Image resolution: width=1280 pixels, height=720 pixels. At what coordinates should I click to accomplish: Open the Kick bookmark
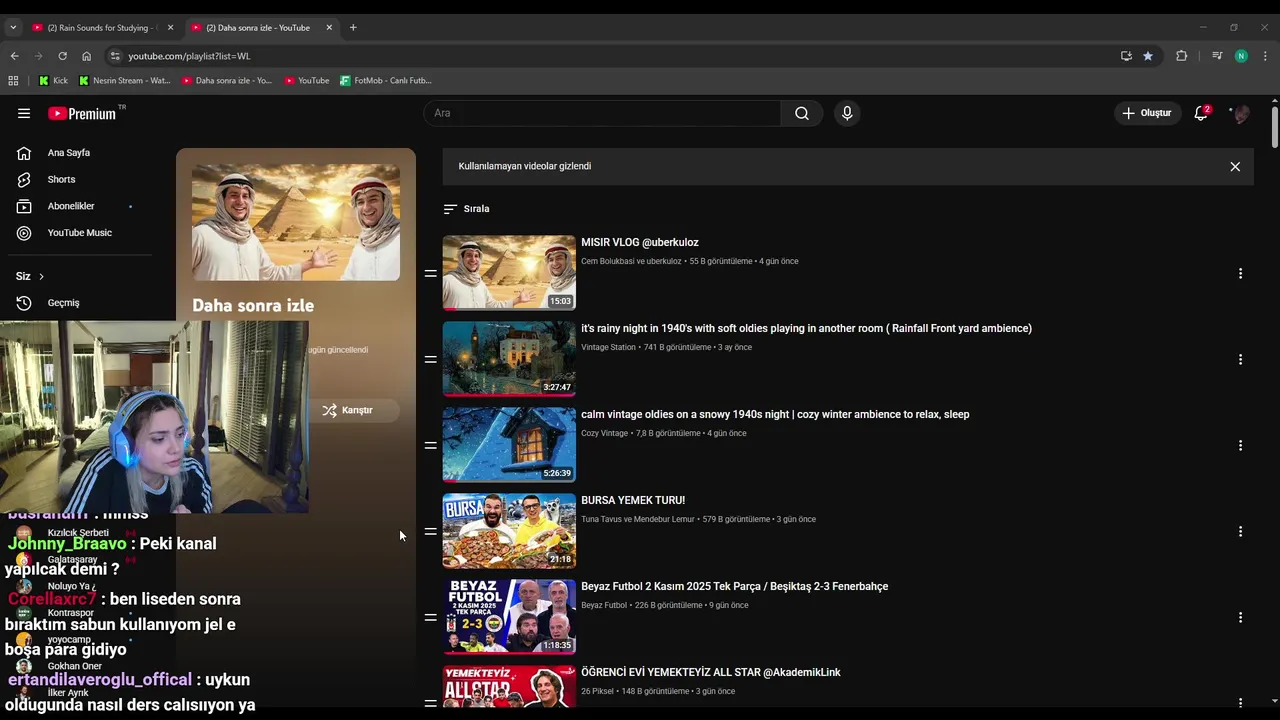(53, 80)
